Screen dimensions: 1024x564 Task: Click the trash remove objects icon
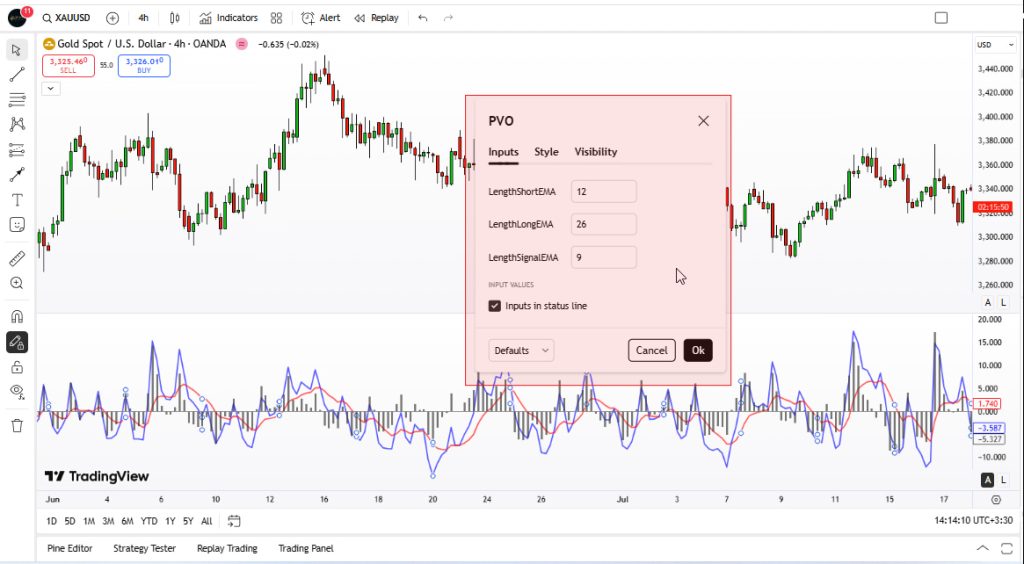click(x=17, y=426)
